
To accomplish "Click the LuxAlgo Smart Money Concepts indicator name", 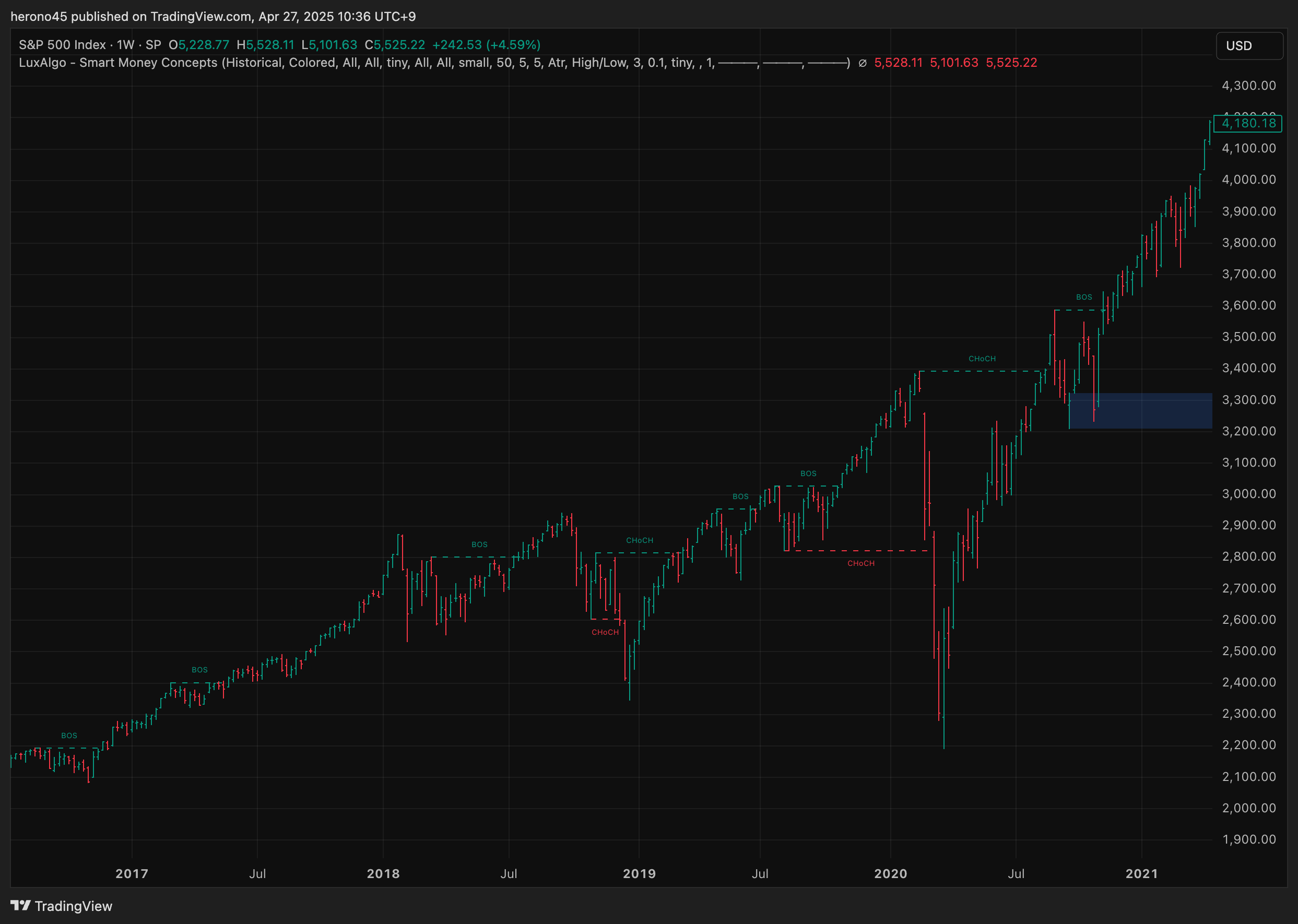I will pos(119,63).
